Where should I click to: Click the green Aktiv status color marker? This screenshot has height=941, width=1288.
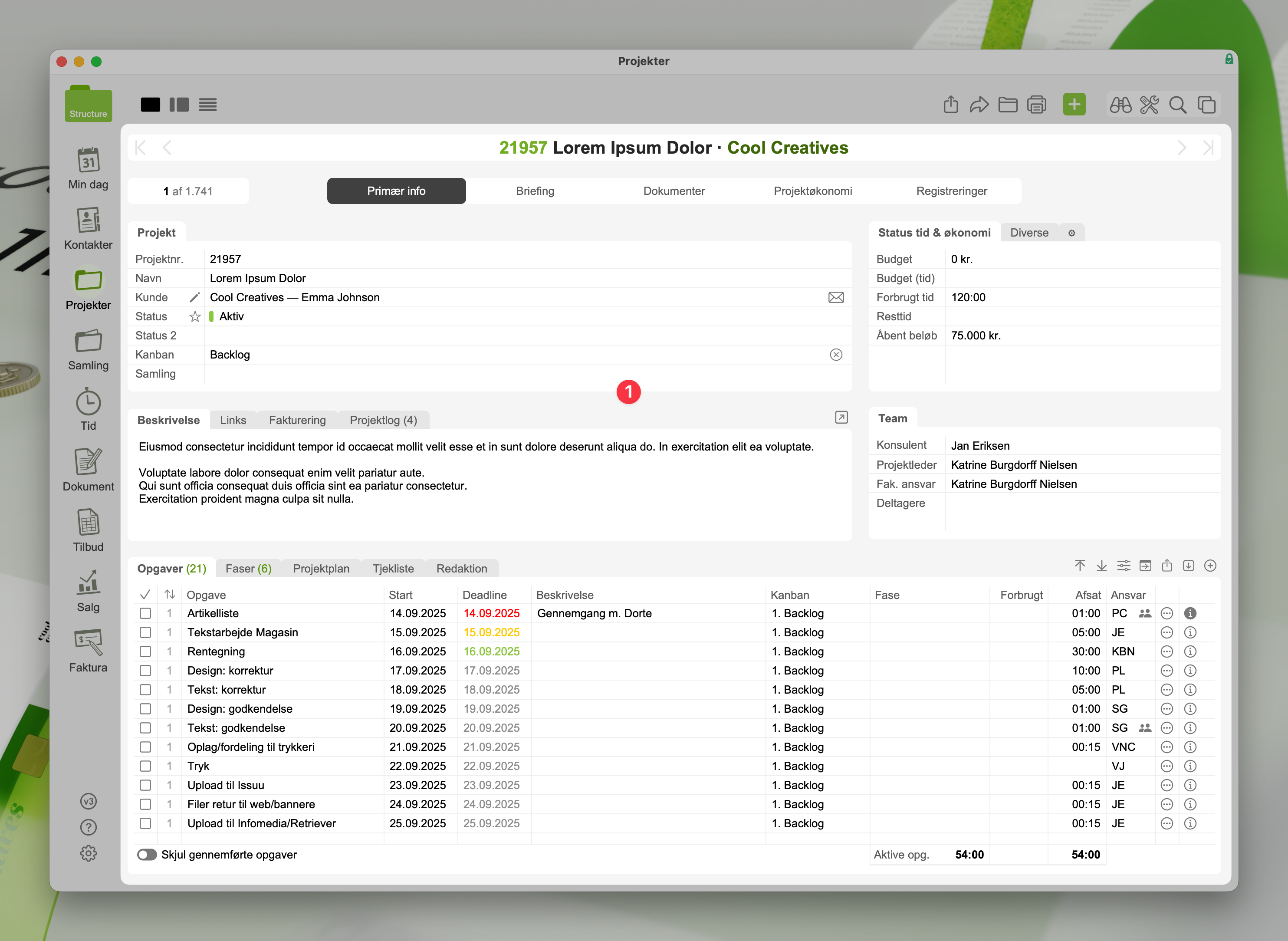tap(212, 317)
